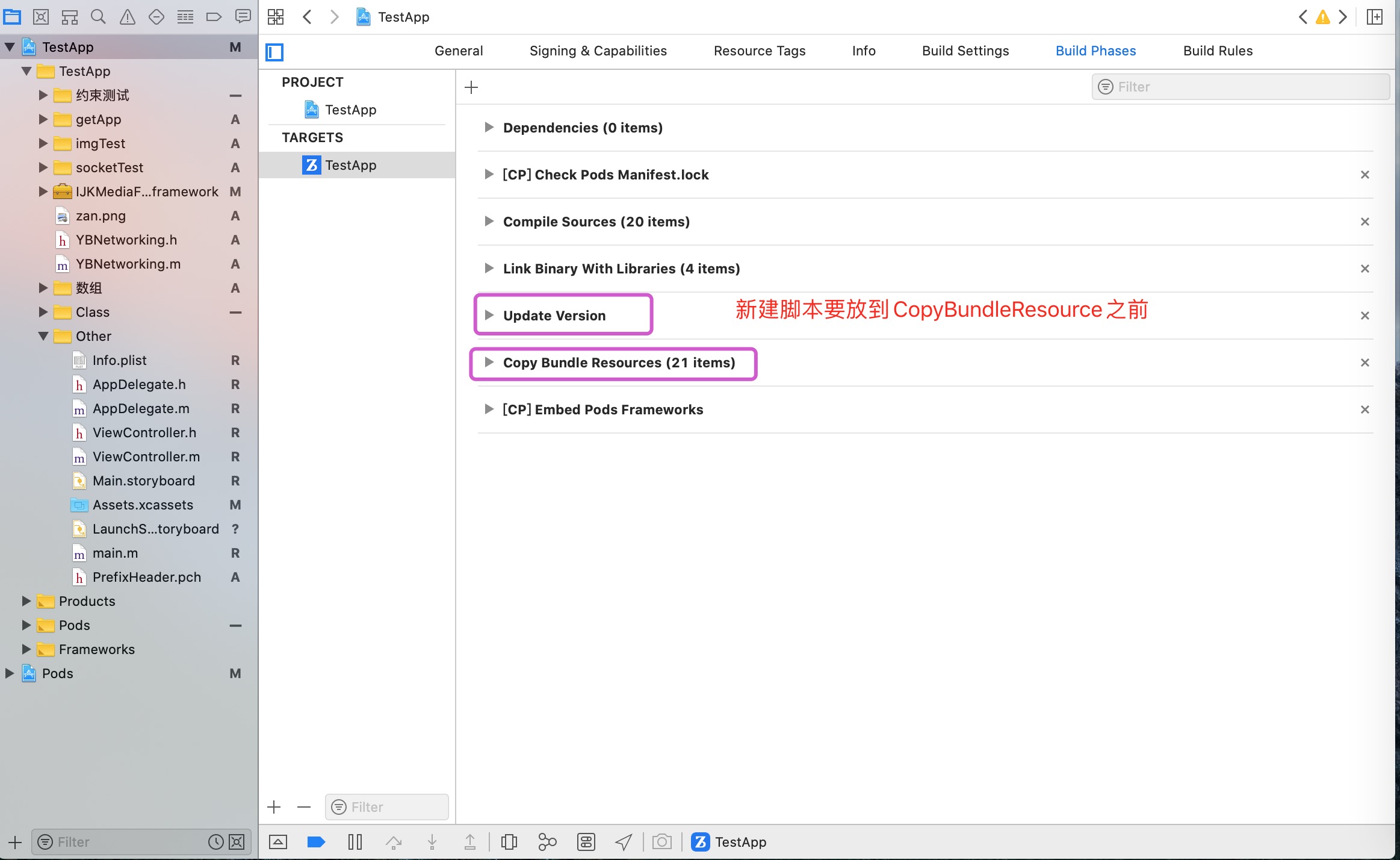
Task: Remove the Check Pods Manifest.lock phase
Action: (1365, 175)
